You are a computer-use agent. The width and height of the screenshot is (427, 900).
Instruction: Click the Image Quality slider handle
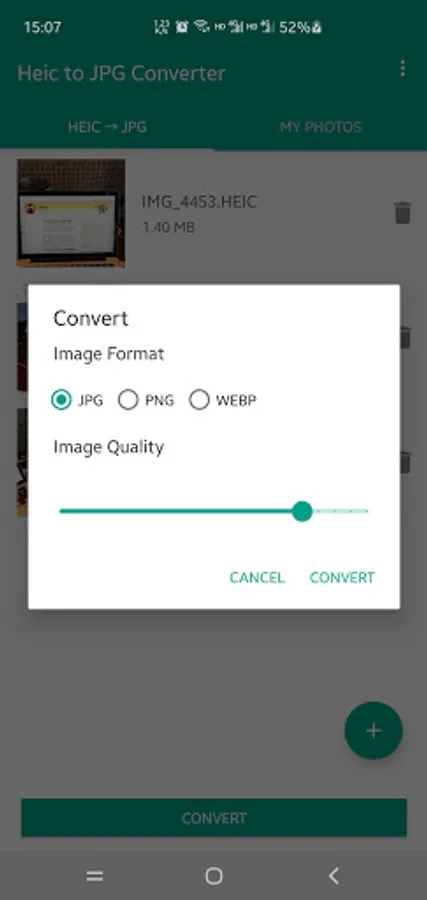(x=302, y=511)
